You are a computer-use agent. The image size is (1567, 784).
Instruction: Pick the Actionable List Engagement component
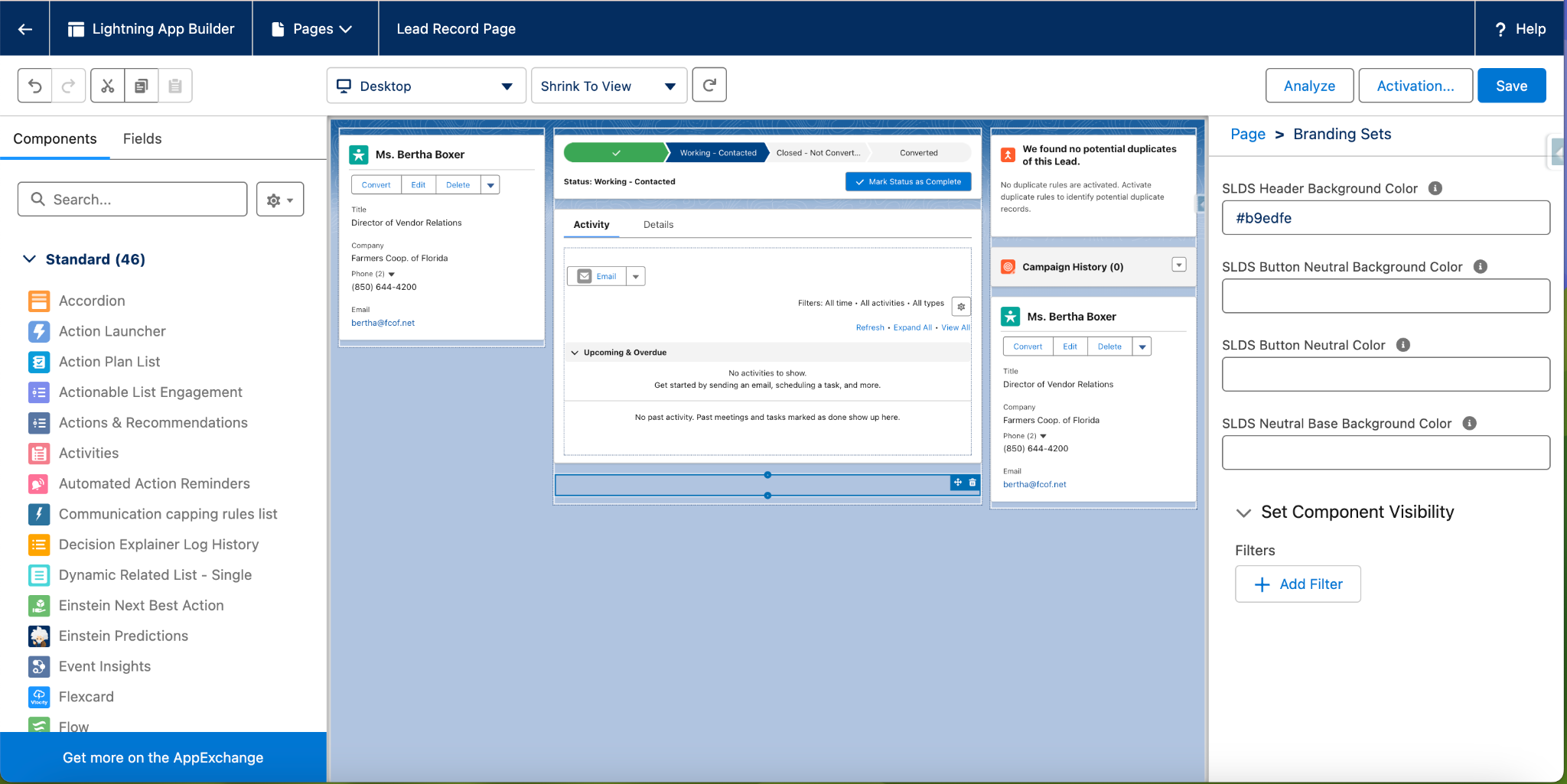(x=150, y=392)
